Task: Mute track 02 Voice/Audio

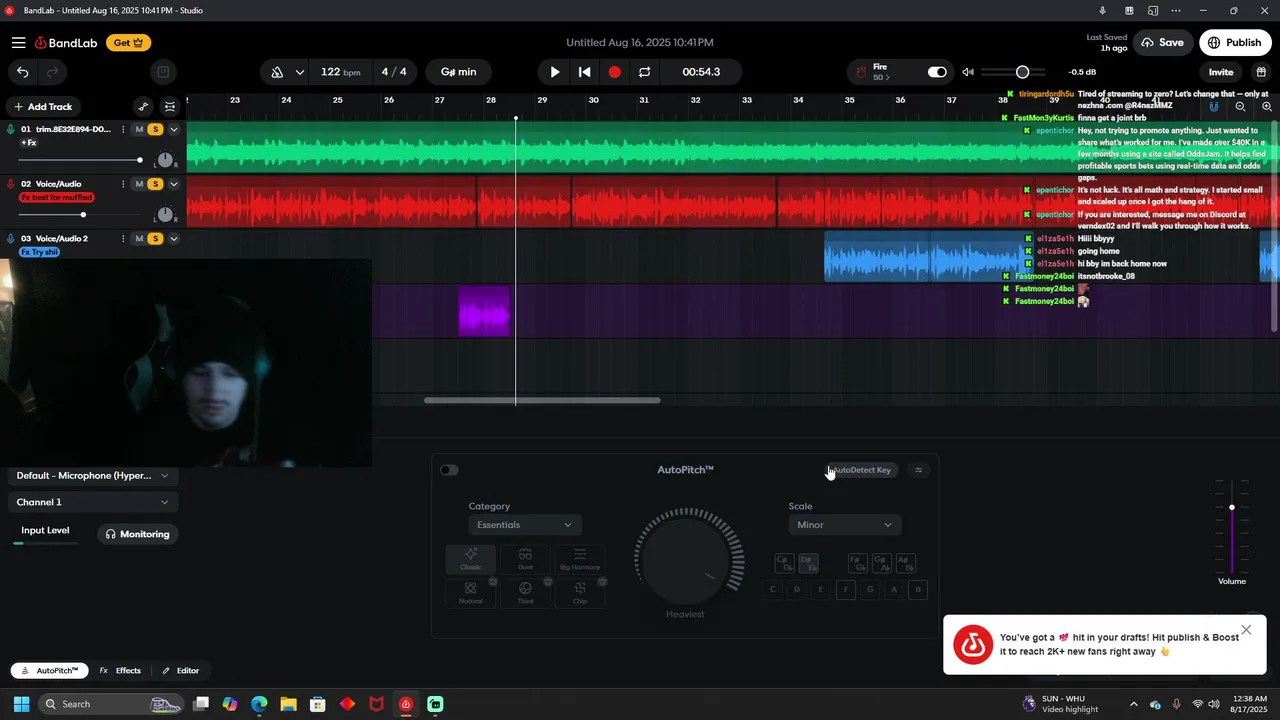Action: click(140, 184)
